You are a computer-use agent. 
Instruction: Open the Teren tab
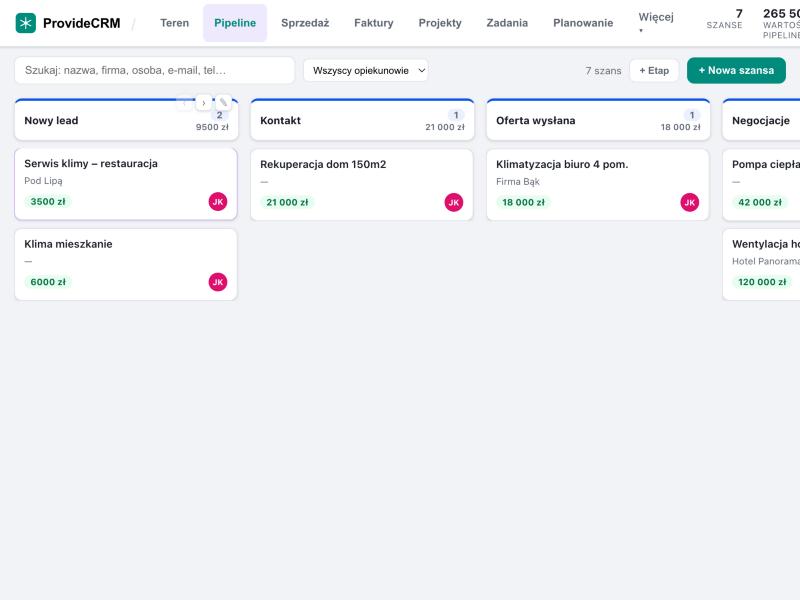click(174, 23)
